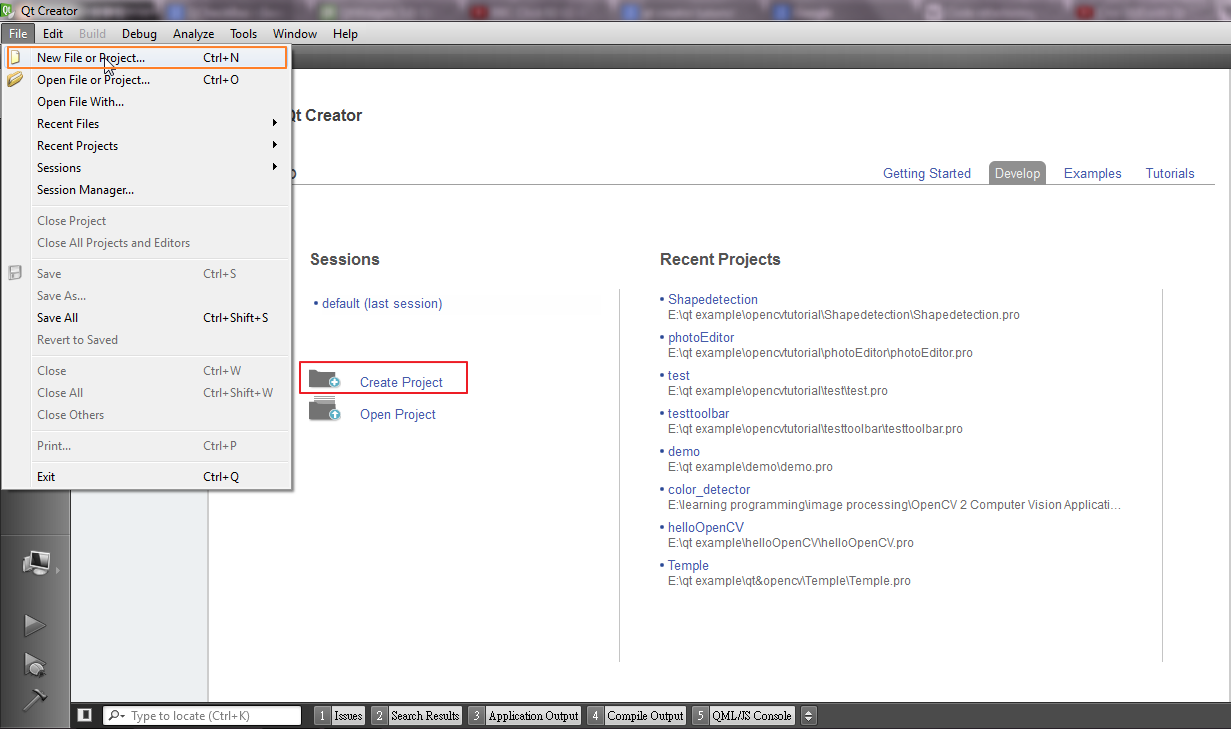Toggle the sidebar button in status bar
The height and width of the screenshot is (729, 1231).
tap(85, 715)
